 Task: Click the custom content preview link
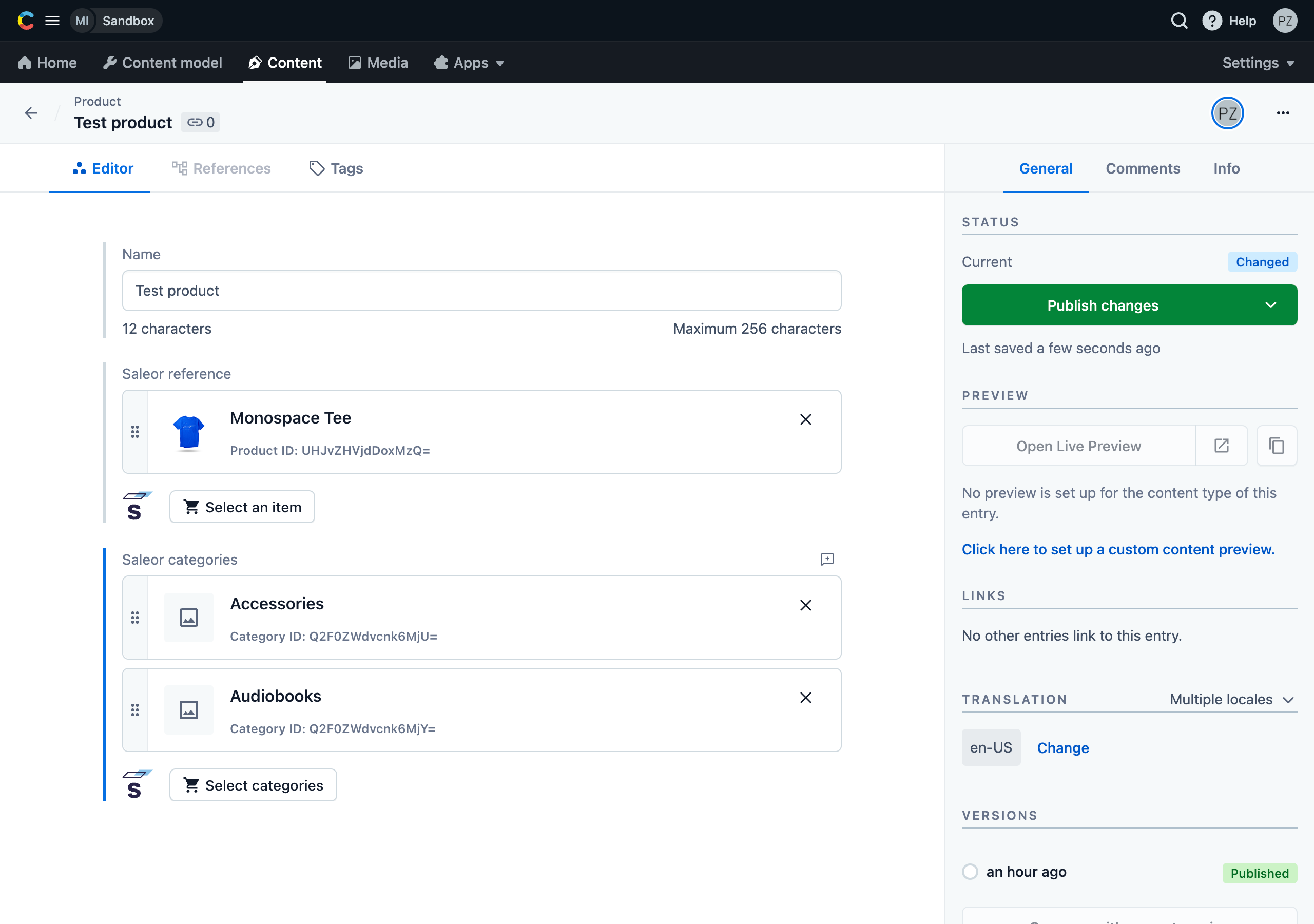coord(1118,549)
